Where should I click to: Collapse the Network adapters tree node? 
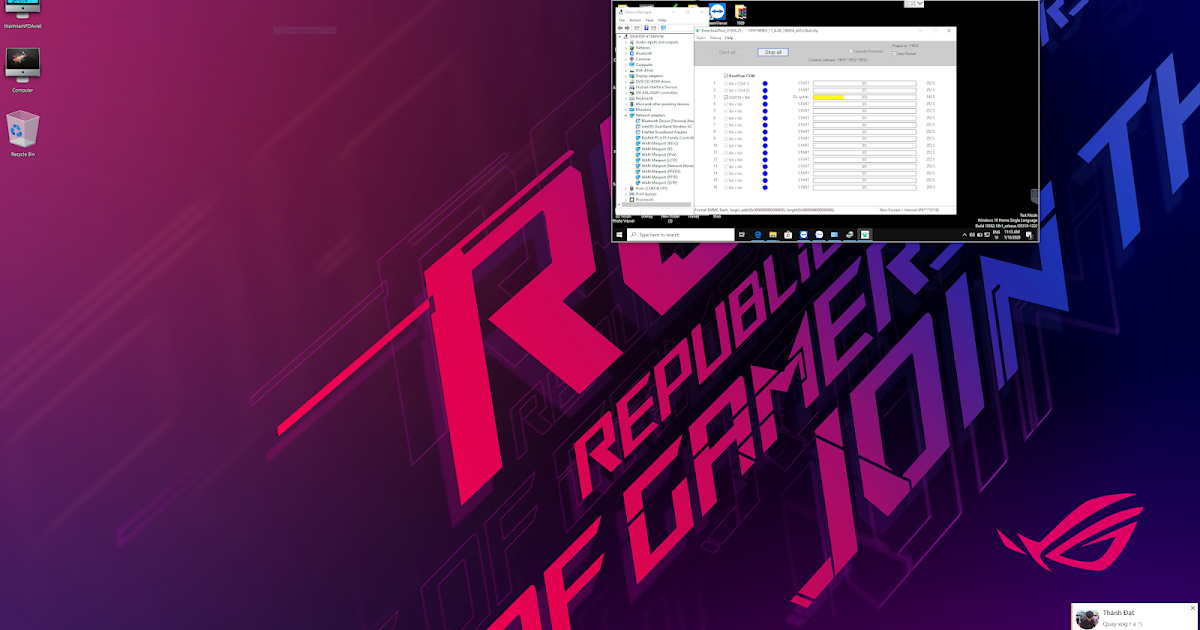click(x=625, y=115)
